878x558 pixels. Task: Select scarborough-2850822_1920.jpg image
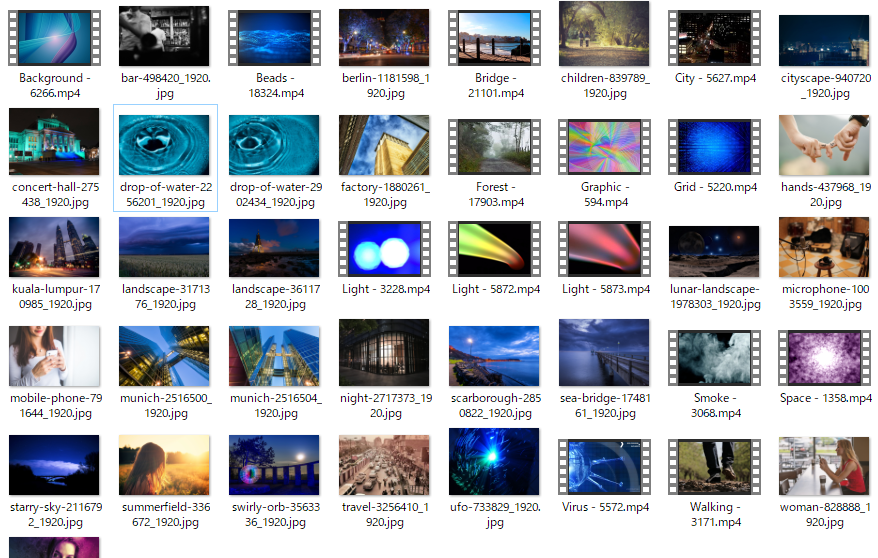pos(494,356)
